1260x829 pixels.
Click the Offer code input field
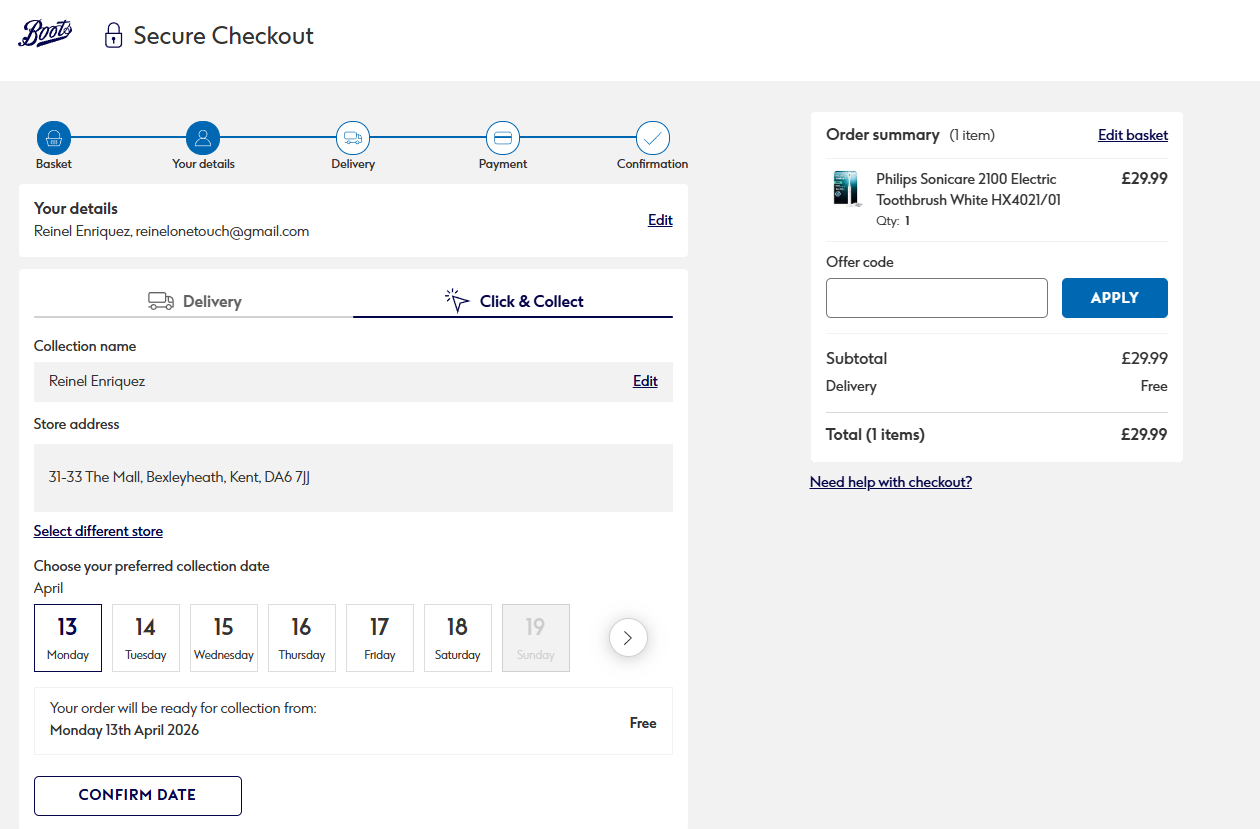[x=937, y=298]
